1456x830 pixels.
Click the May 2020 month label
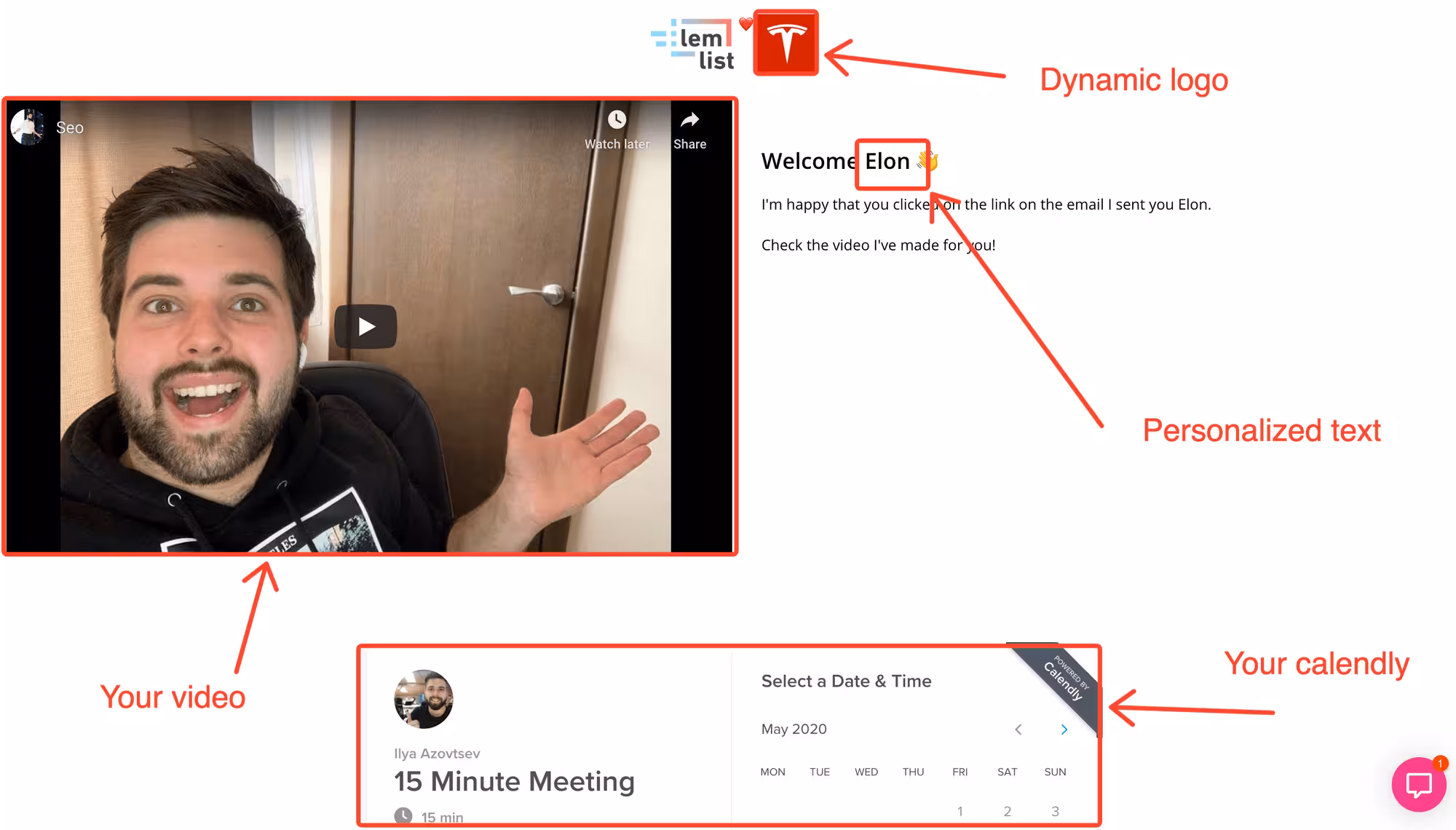point(794,730)
